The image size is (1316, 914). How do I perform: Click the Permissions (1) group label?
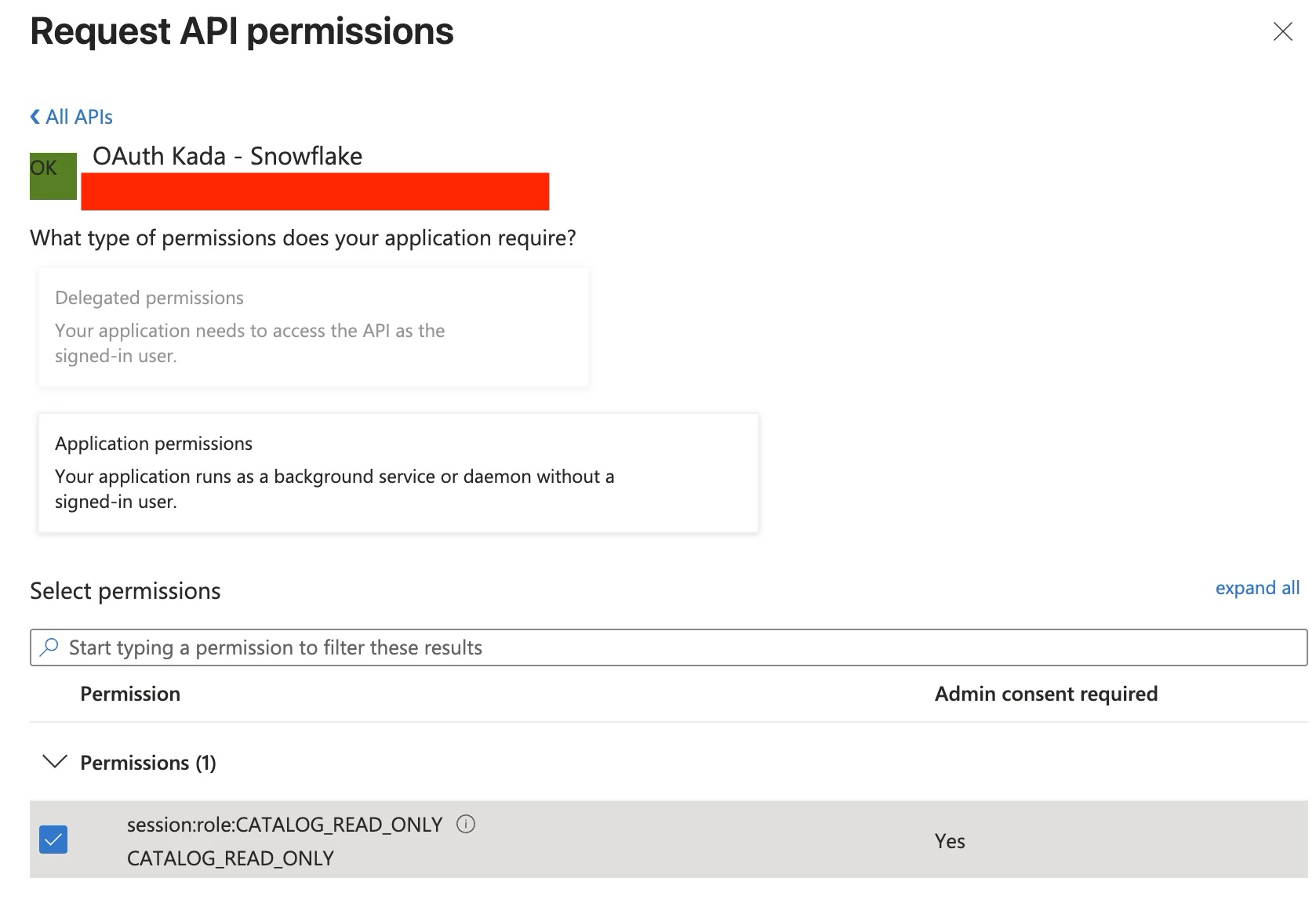pyautogui.click(x=148, y=763)
